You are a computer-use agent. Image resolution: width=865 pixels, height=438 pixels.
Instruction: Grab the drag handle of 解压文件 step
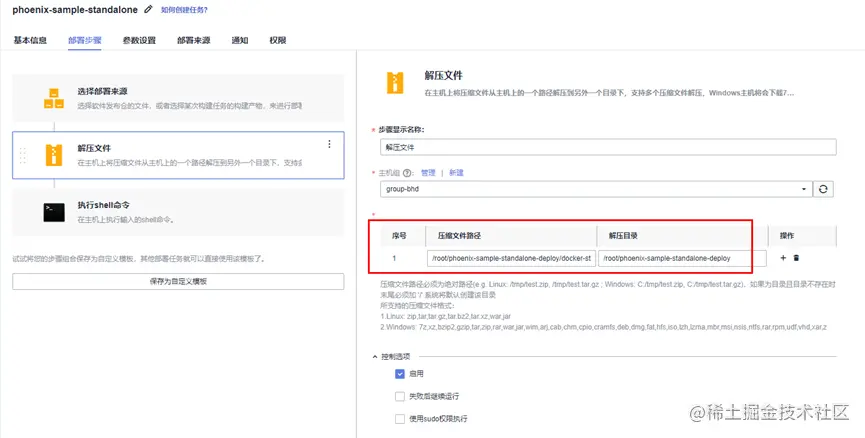(x=23, y=156)
